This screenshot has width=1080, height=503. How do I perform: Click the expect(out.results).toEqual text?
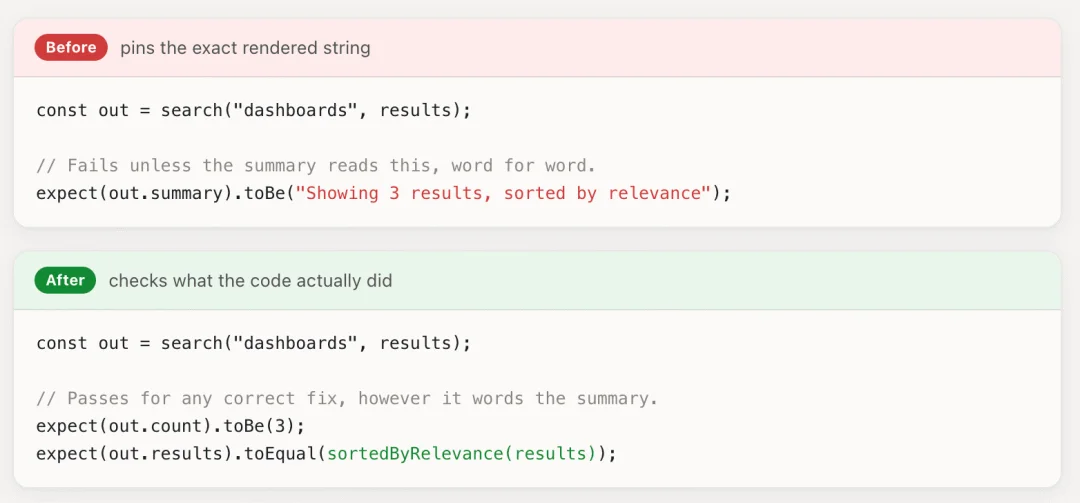178,453
